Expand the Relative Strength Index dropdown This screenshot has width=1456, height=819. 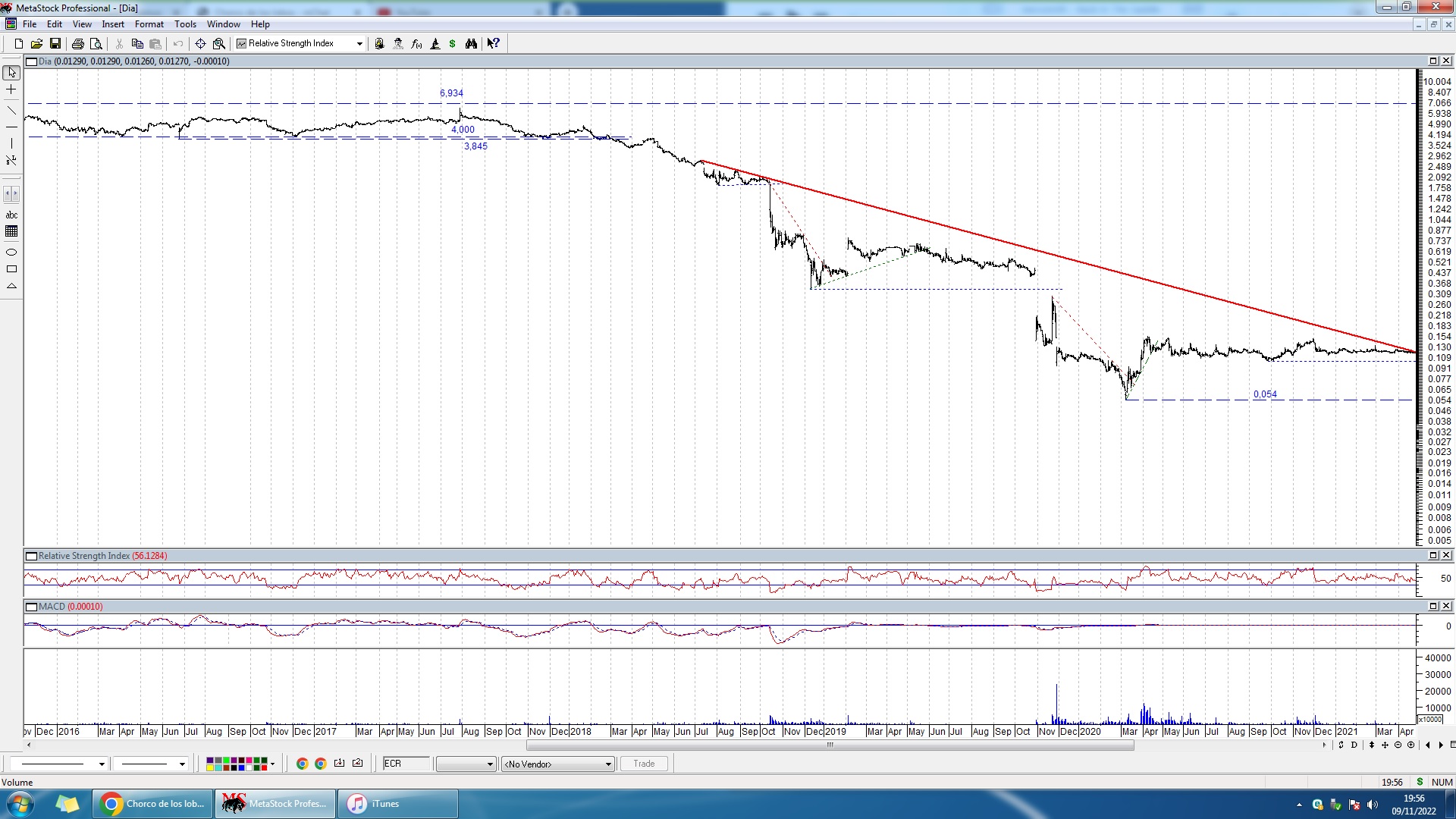359,44
